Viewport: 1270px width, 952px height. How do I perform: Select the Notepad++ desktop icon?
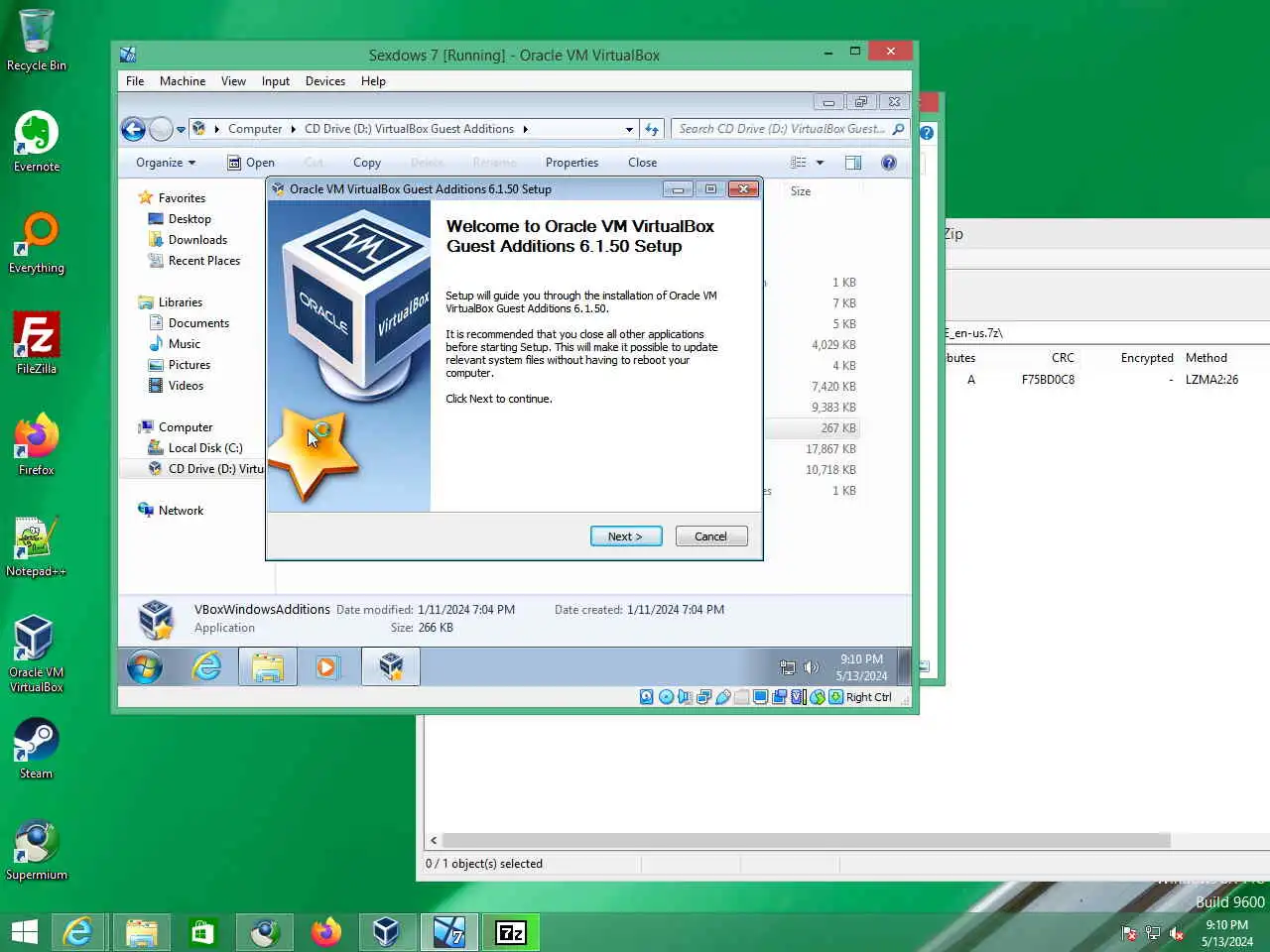coord(37,545)
